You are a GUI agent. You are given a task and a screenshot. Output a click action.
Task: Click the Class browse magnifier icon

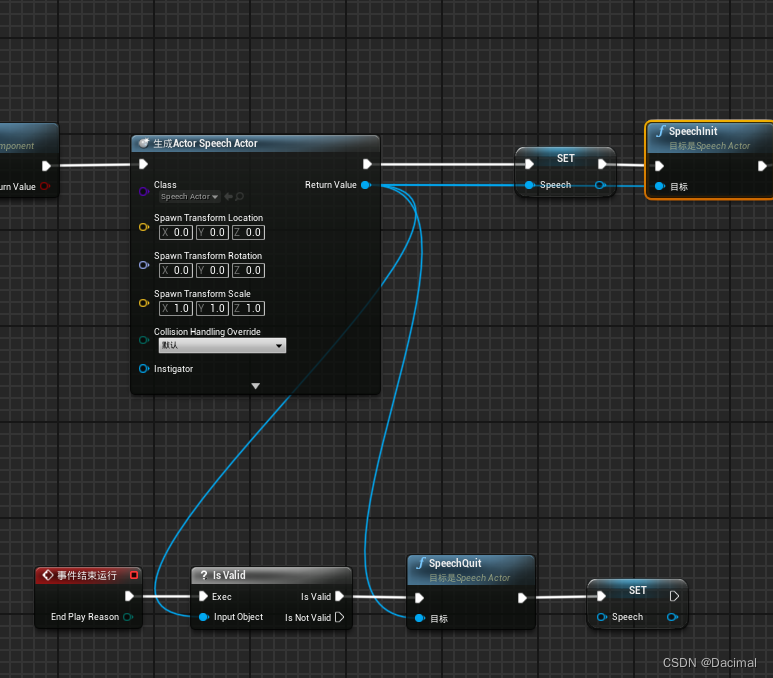click(x=240, y=197)
